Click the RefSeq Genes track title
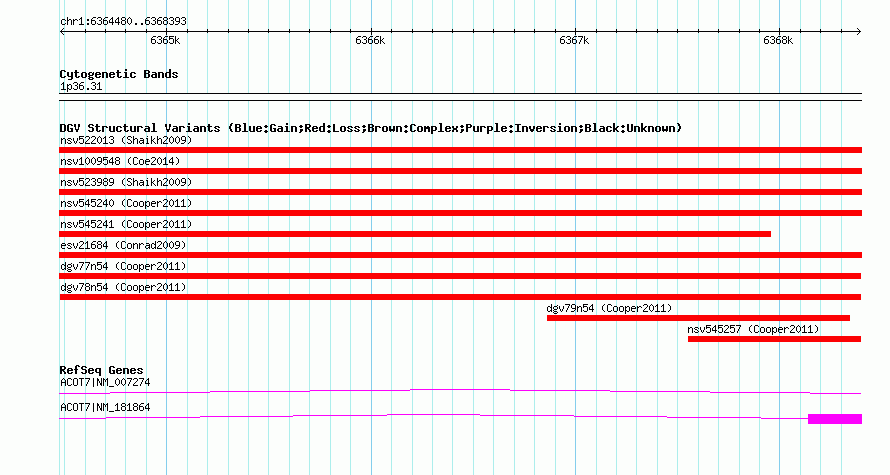Viewport: 890px width, 475px height. (x=102, y=370)
